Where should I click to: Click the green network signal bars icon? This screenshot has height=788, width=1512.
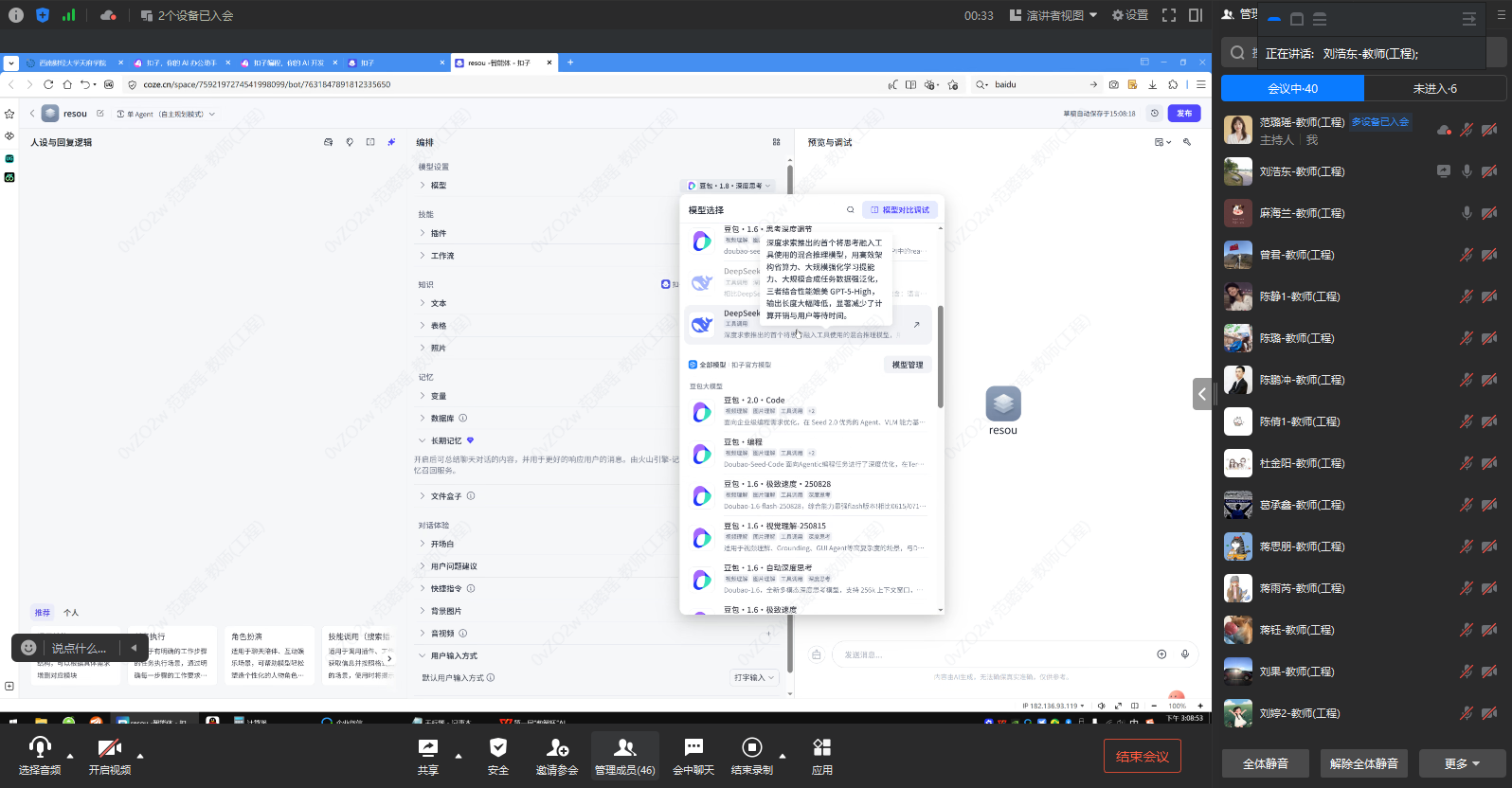68,15
